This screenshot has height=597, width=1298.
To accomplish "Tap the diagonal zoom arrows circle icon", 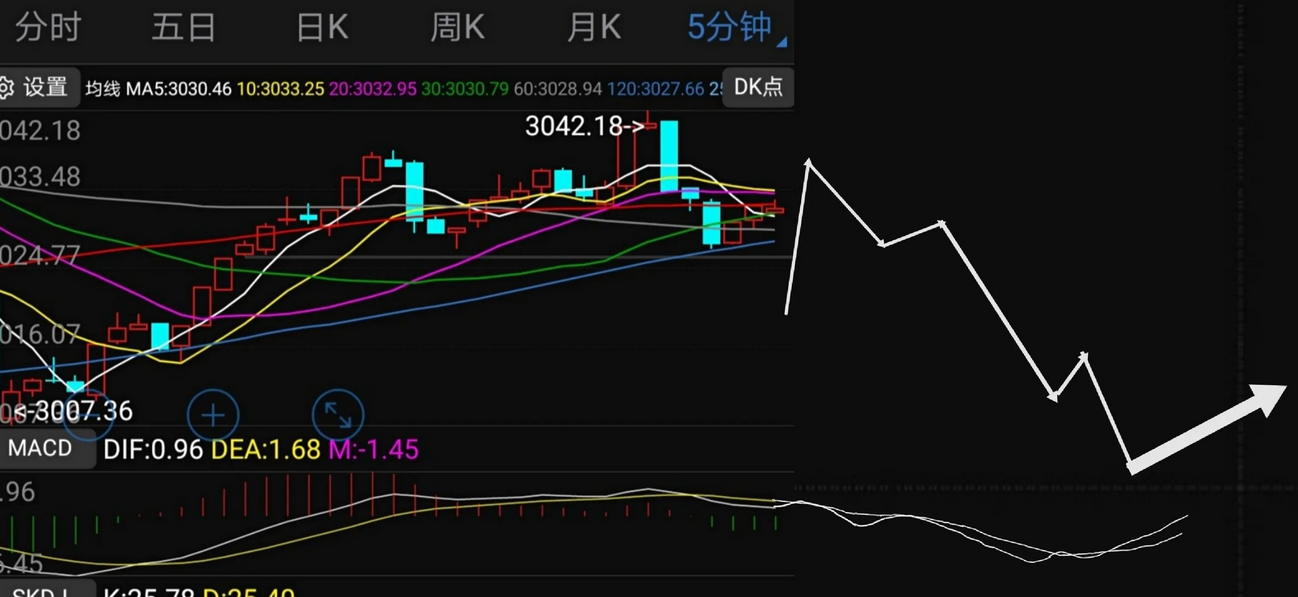I will coord(337,416).
